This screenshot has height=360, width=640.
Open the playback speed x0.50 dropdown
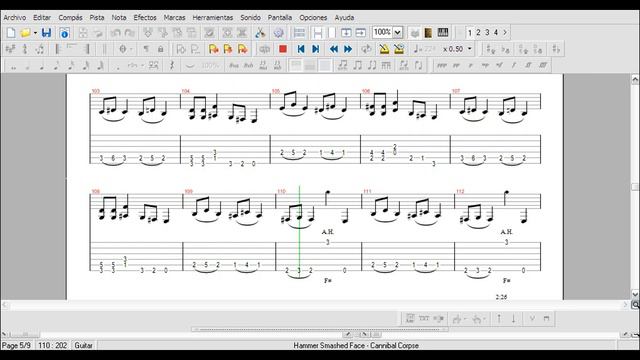(x=470, y=49)
